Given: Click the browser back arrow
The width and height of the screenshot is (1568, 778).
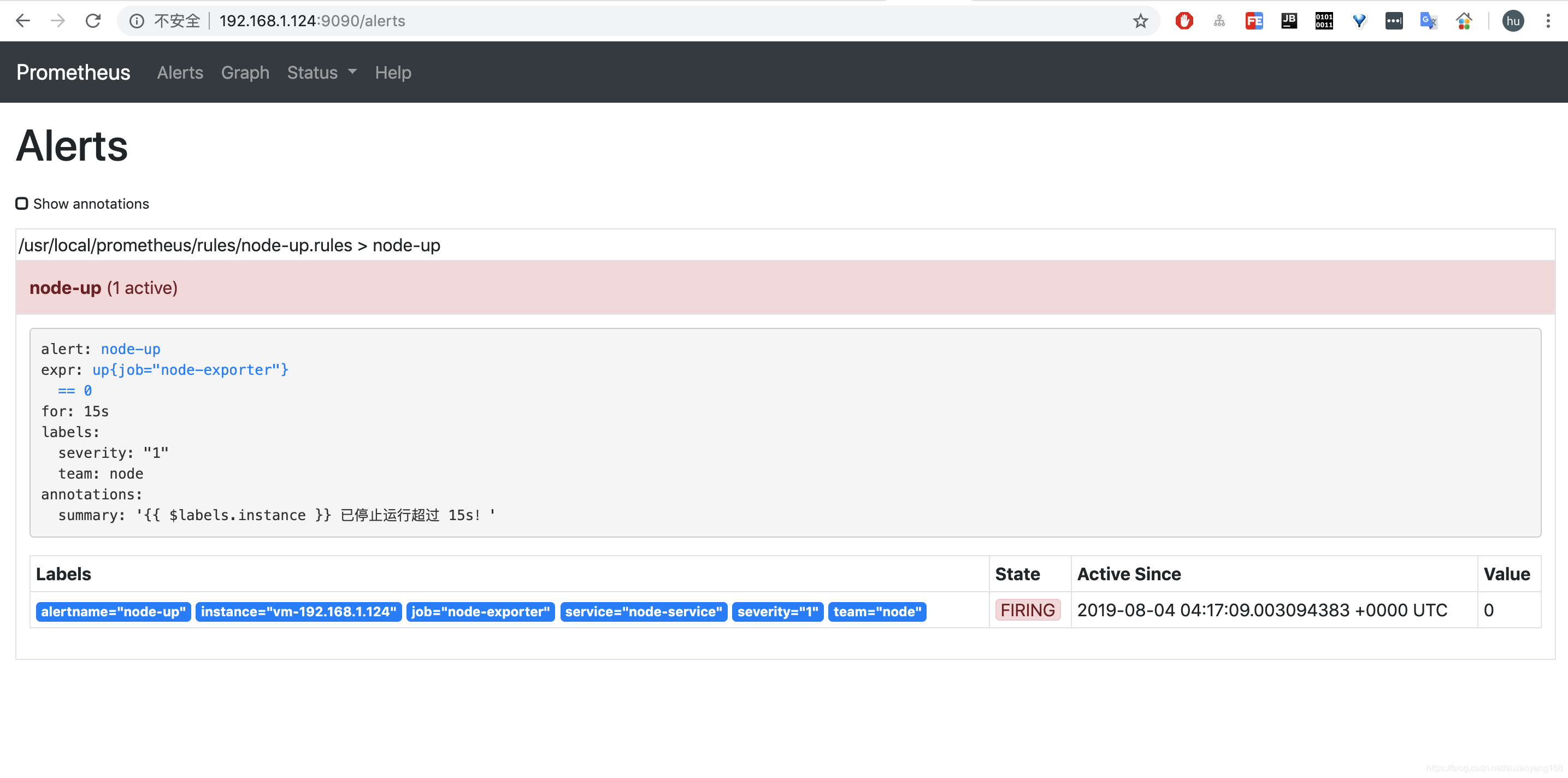Looking at the screenshot, I should click(x=22, y=21).
